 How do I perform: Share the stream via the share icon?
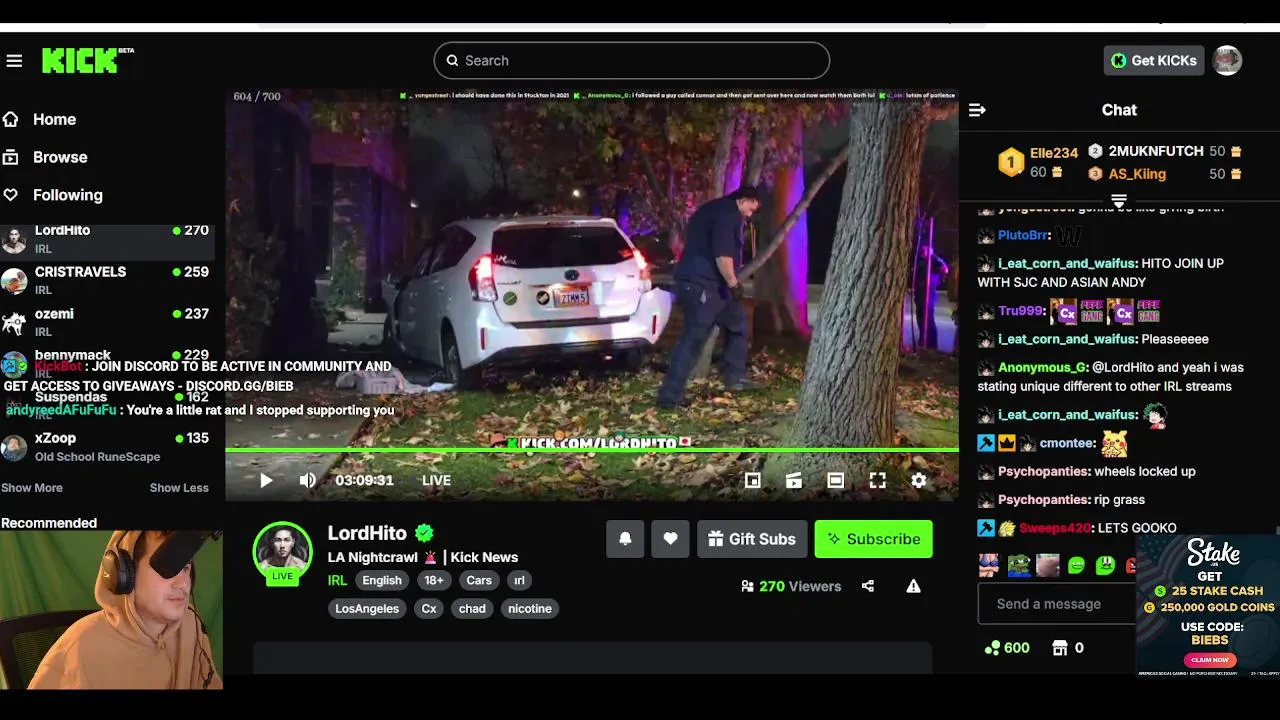[x=868, y=586]
